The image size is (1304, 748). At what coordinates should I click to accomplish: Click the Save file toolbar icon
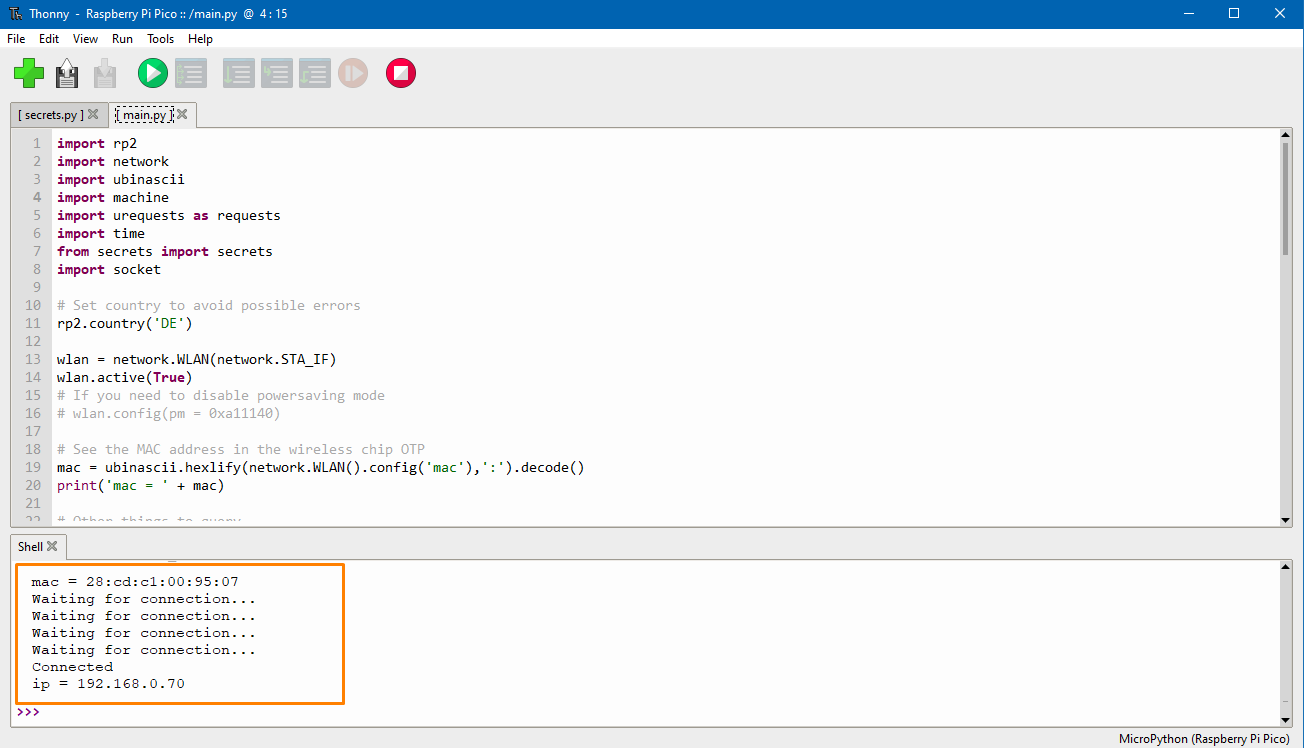tap(105, 73)
